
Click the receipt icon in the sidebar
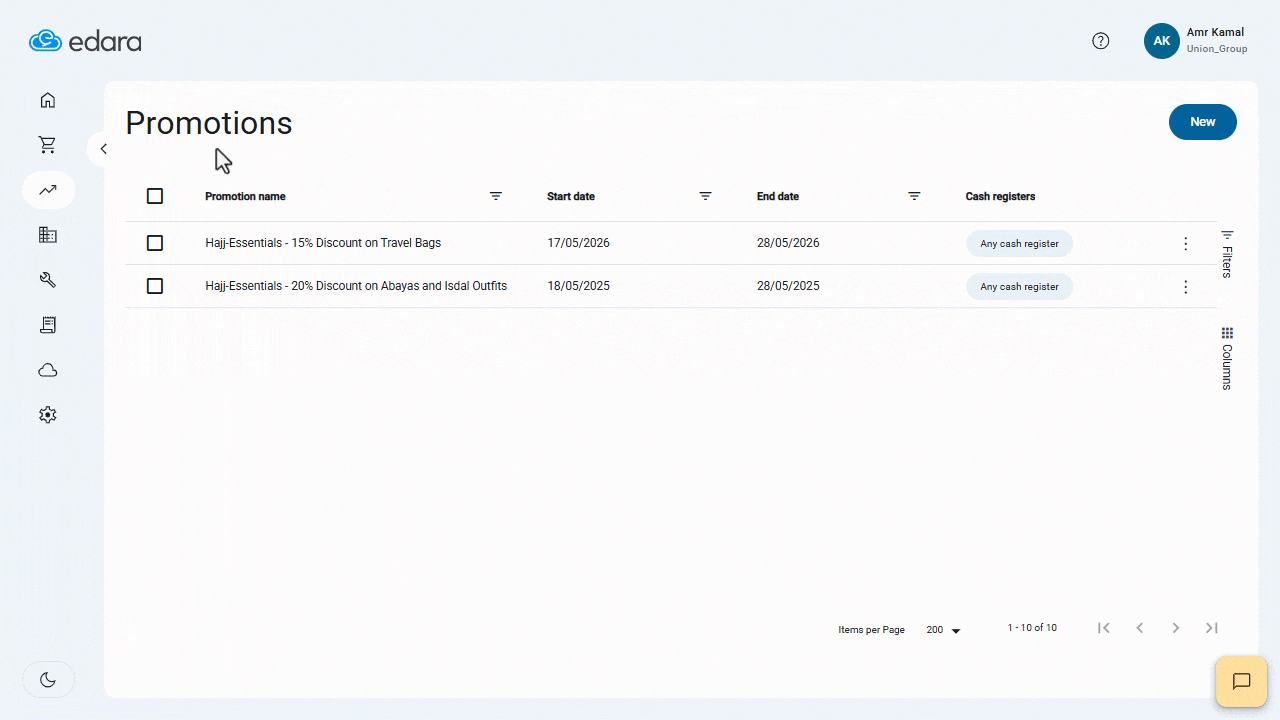47,324
